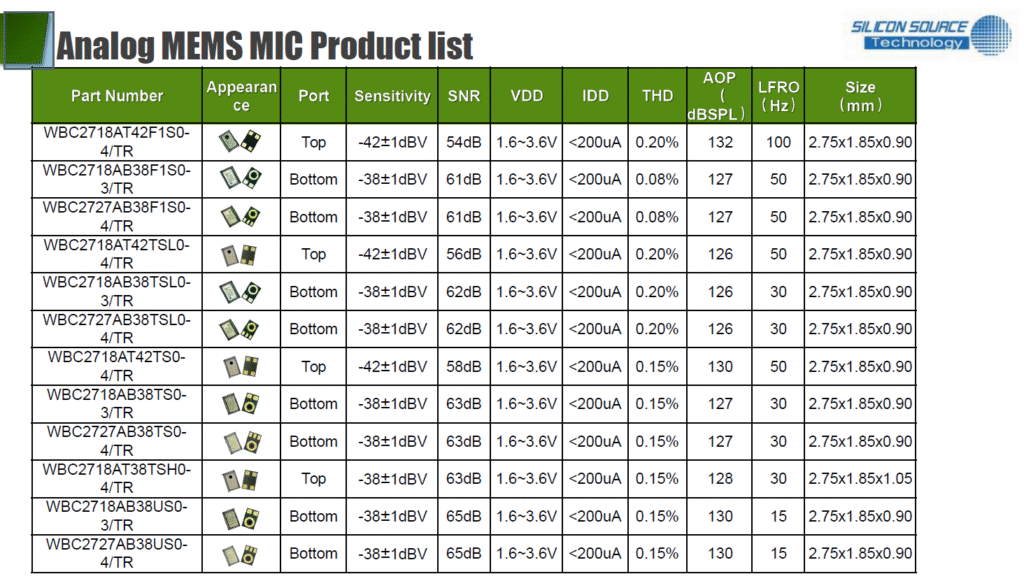This screenshot has height=588, width=1024.
Task: Click the 132 AOP value cell
Action: coord(720,142)
